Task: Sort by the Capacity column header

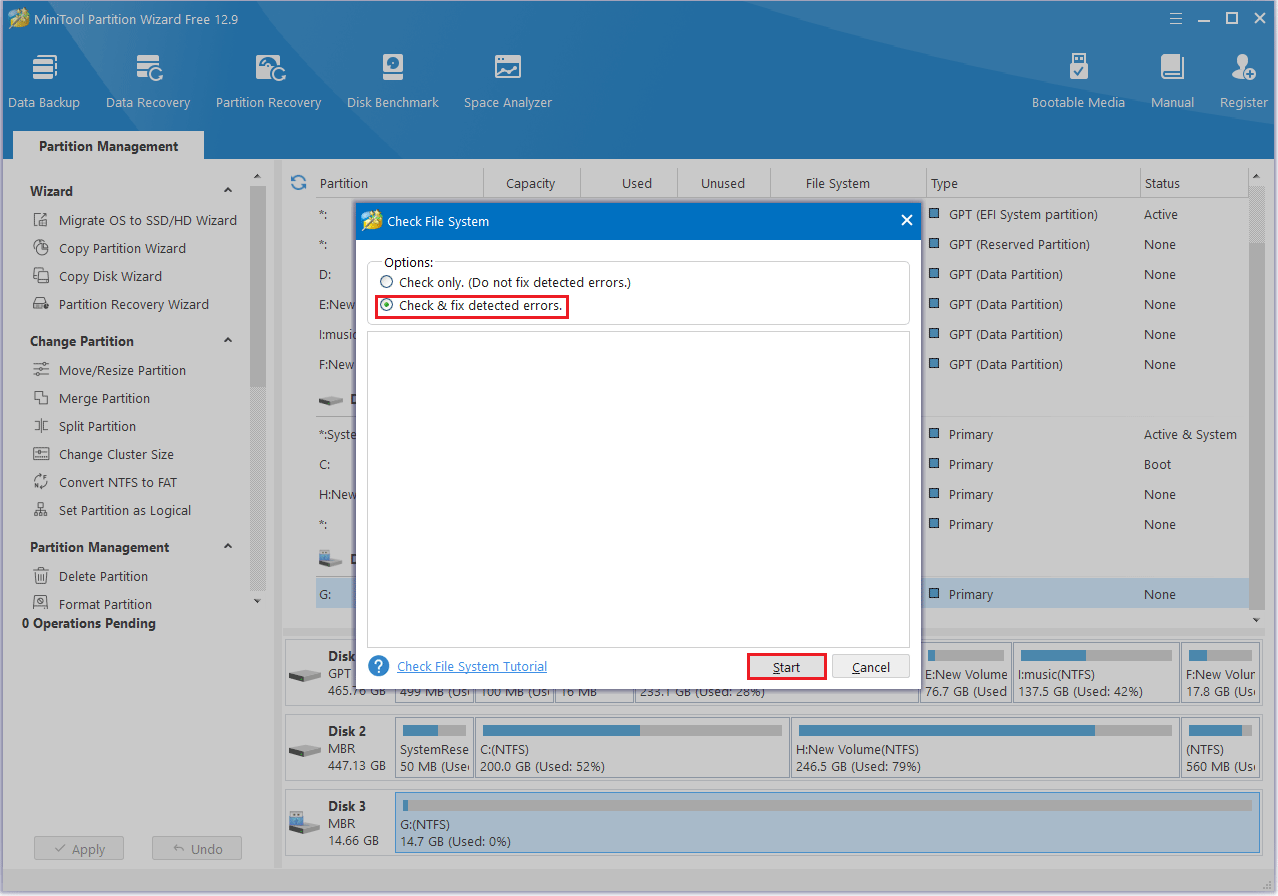Action: pyautogui.click(x=531, y=183)
